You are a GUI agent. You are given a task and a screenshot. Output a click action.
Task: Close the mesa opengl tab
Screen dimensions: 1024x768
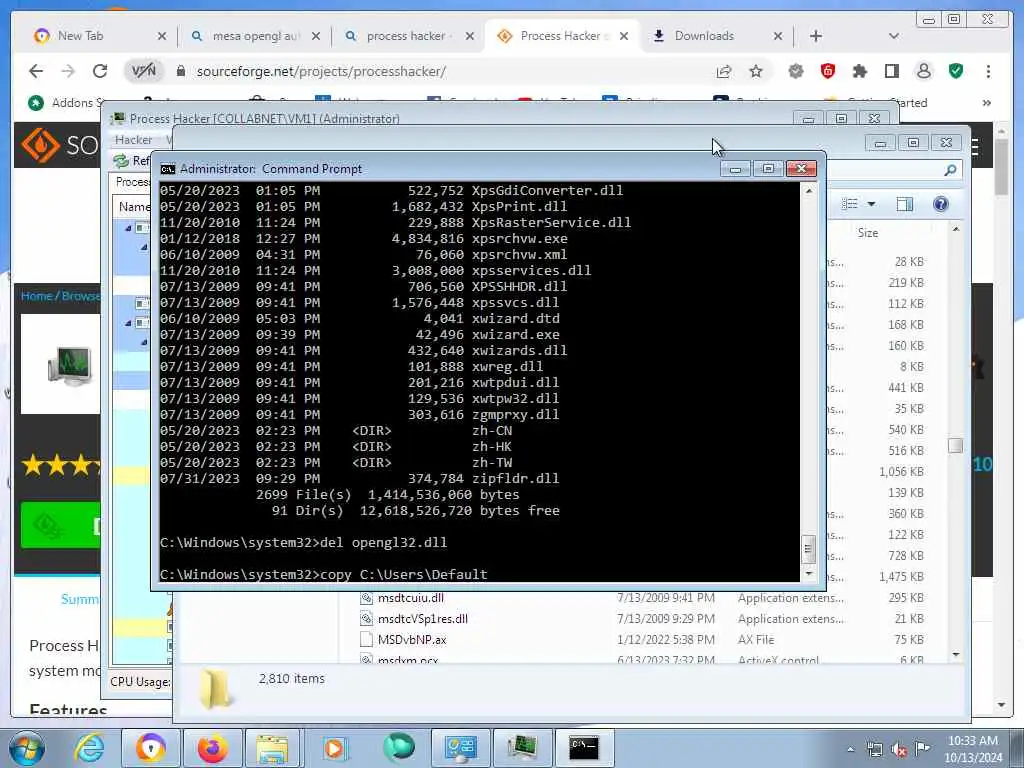pos(315,36)
